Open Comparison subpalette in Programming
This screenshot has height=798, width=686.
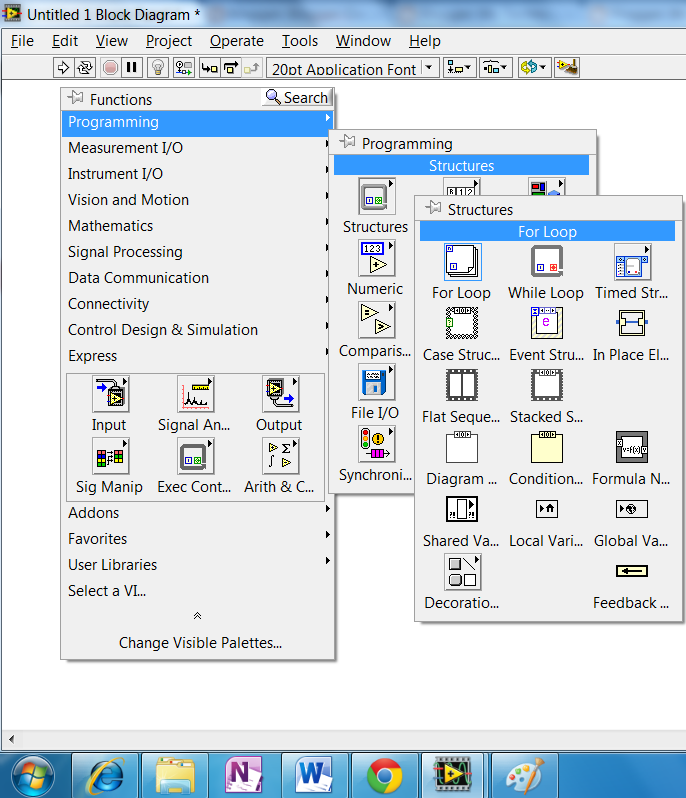pyautogui.click(x=377, y=320)
